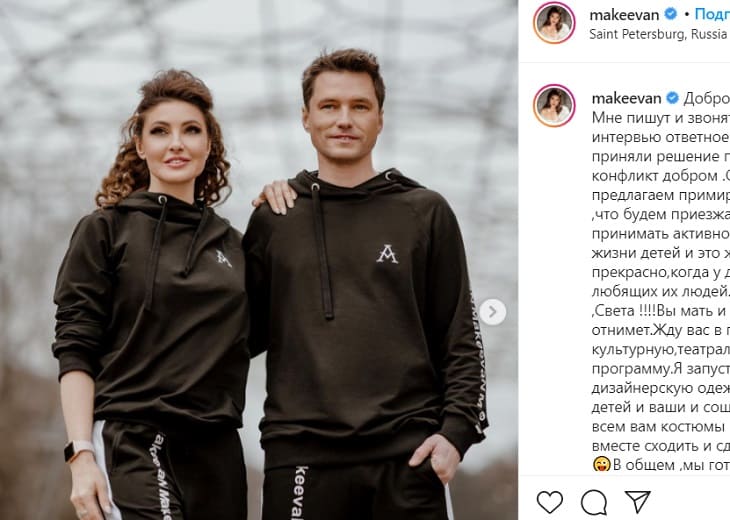Viewport: 730px width, 520px height.
Task: Click the verified badge next to the caption username
Action: tap(672, 98)
